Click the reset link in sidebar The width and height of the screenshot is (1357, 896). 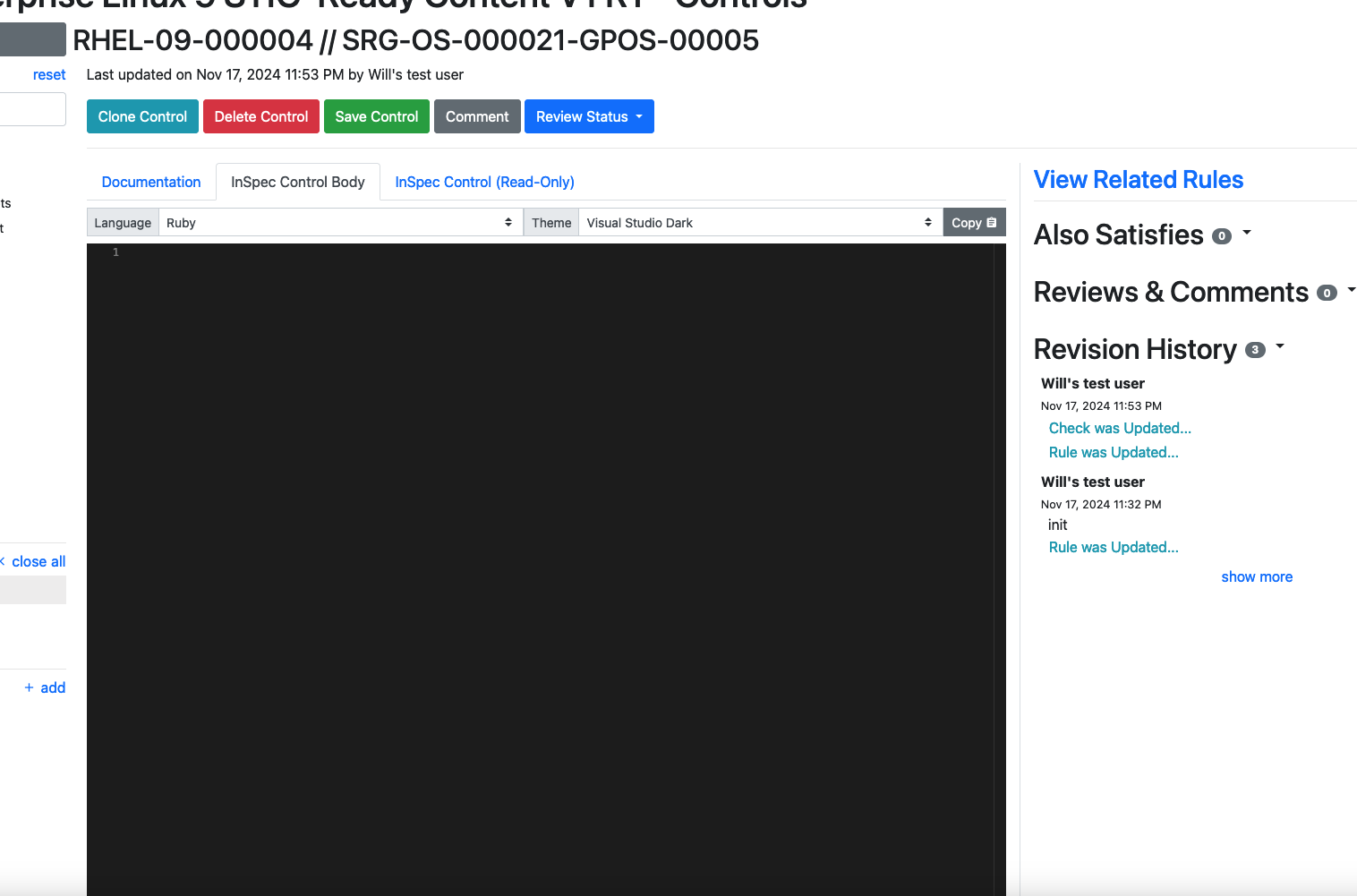point(49,75)
